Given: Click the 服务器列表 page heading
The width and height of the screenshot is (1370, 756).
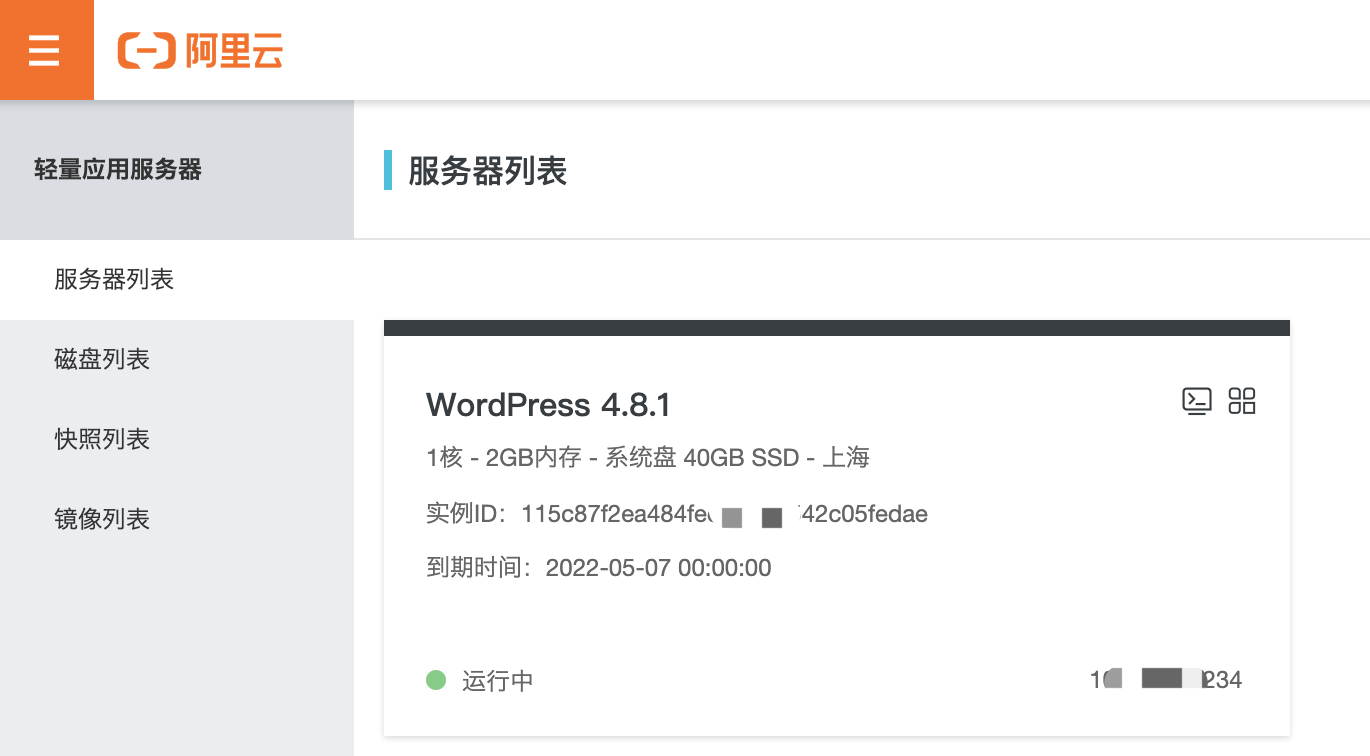Looking at the screenshot, I should (487, 171).
